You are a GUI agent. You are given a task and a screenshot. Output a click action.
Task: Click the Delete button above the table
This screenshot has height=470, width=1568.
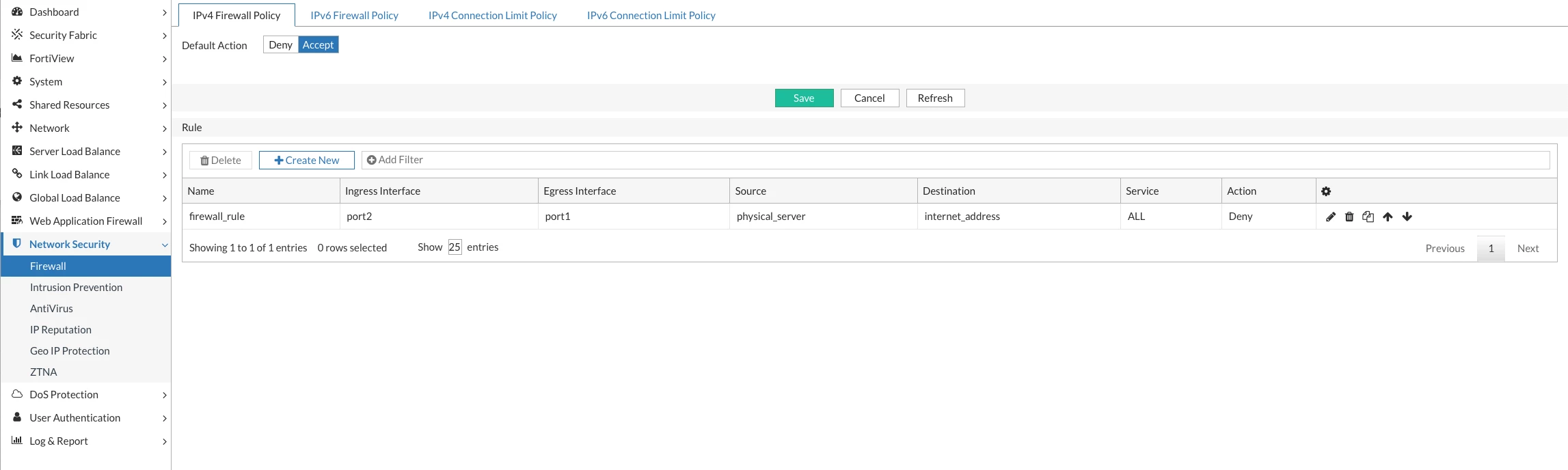coord(221,160)
